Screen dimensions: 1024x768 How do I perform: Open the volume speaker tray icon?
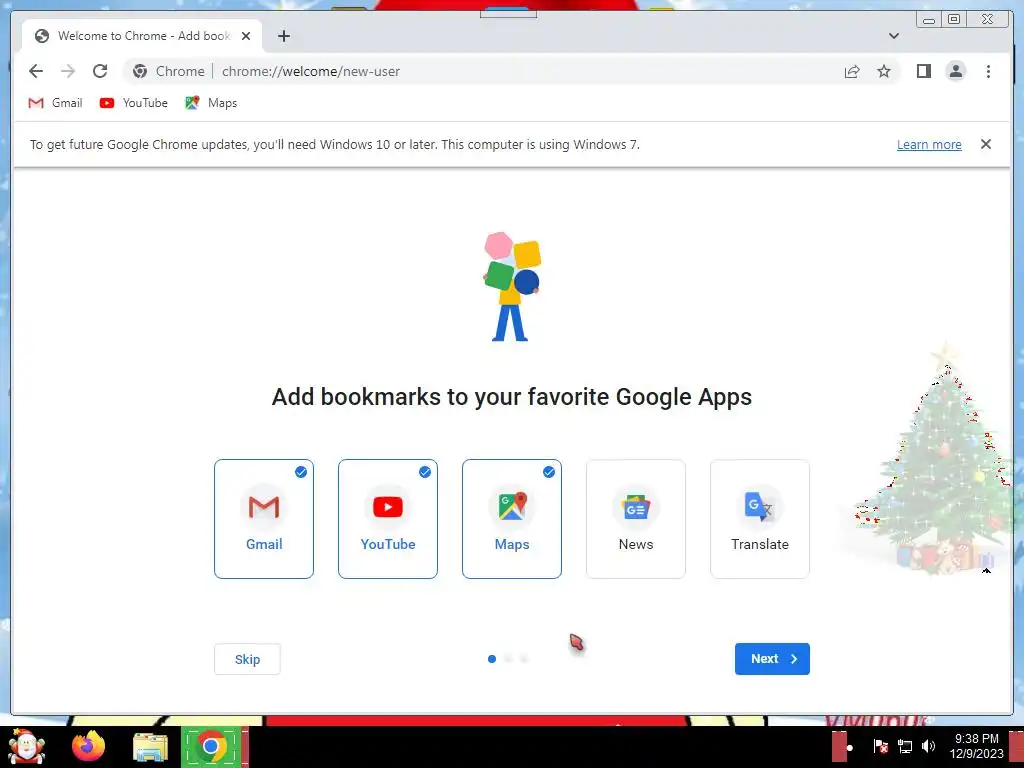tap(928, 746)
